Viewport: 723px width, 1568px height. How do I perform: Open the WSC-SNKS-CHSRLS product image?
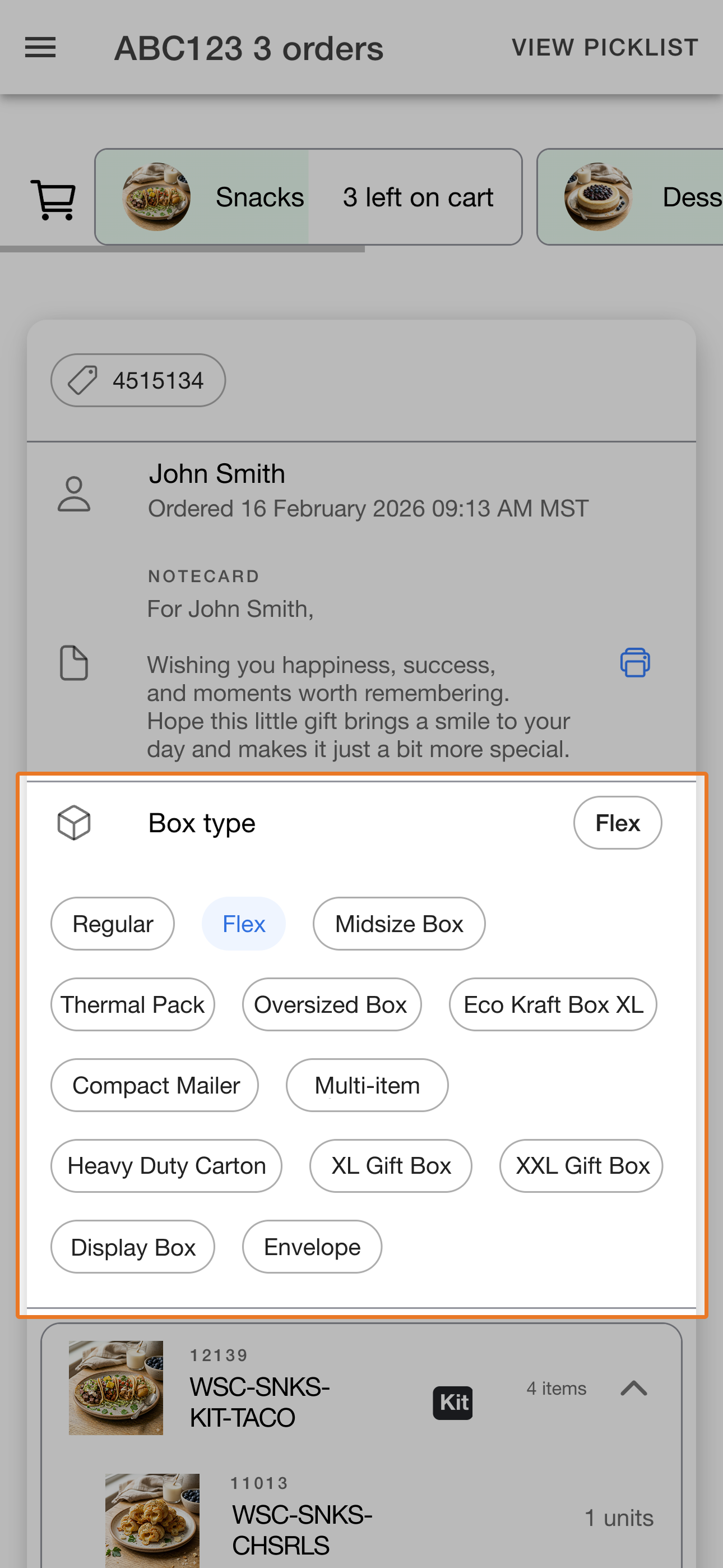(x=152, y=1520)
